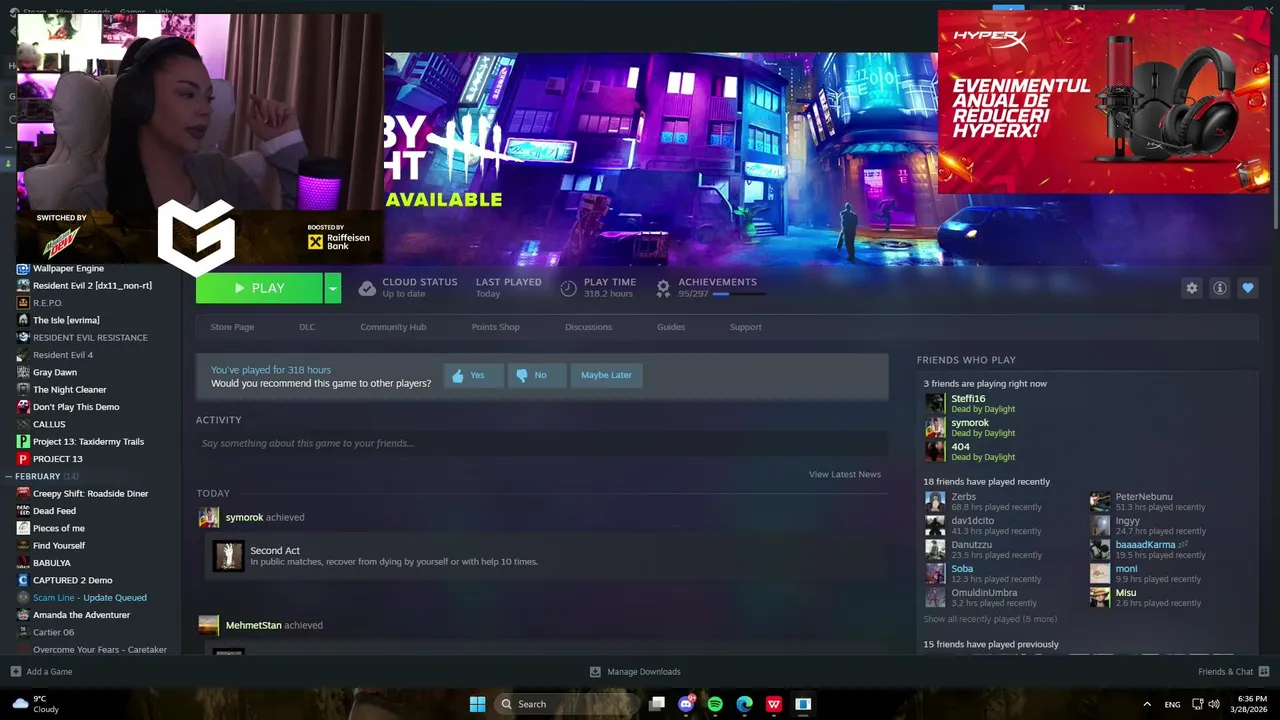Image resolution: width=1280 pixels, height=720 pixels.
Task: Click PeterNebunu's avatar in recently played
Action: pos(1100,501)
